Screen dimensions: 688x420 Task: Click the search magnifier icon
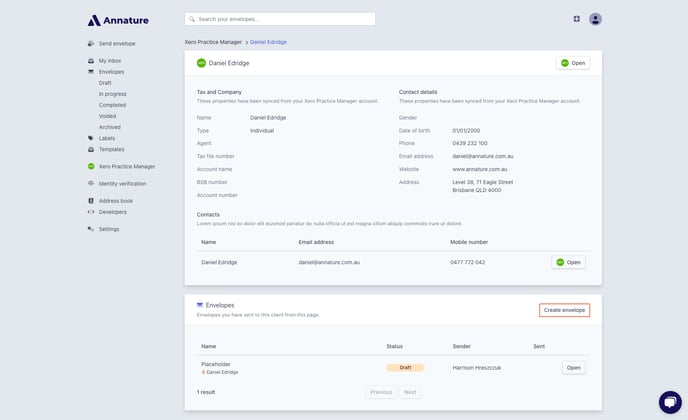pyautogui.click(x=192, y=19)
